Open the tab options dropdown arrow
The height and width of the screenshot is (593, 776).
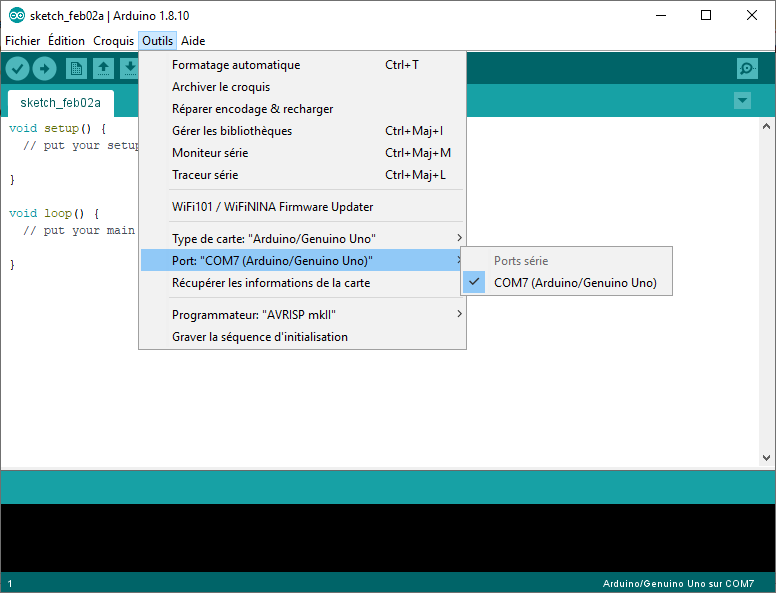point(741,101)
